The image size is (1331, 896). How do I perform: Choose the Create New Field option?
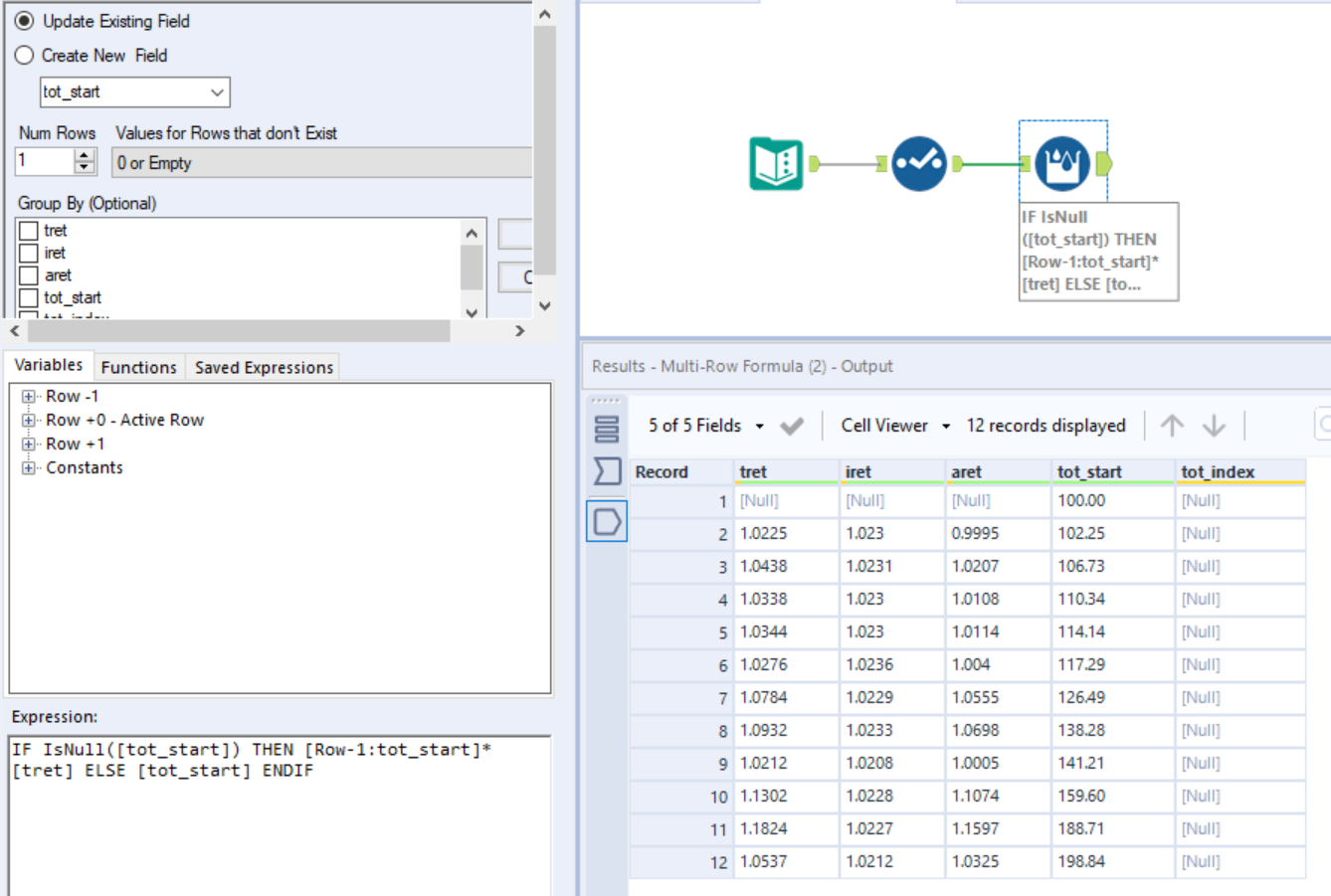click(x=25, y=56)
